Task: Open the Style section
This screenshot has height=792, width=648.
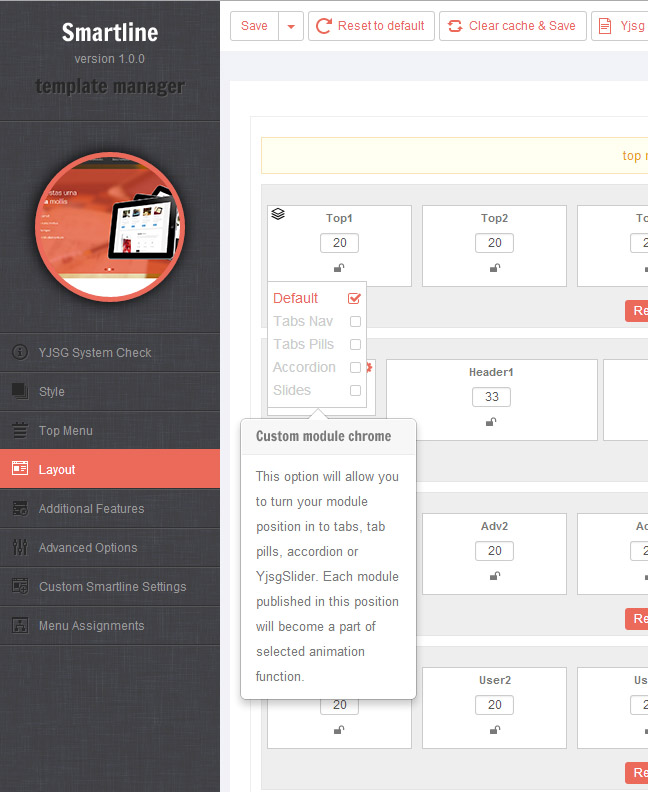Action: (x=110, y=391)
